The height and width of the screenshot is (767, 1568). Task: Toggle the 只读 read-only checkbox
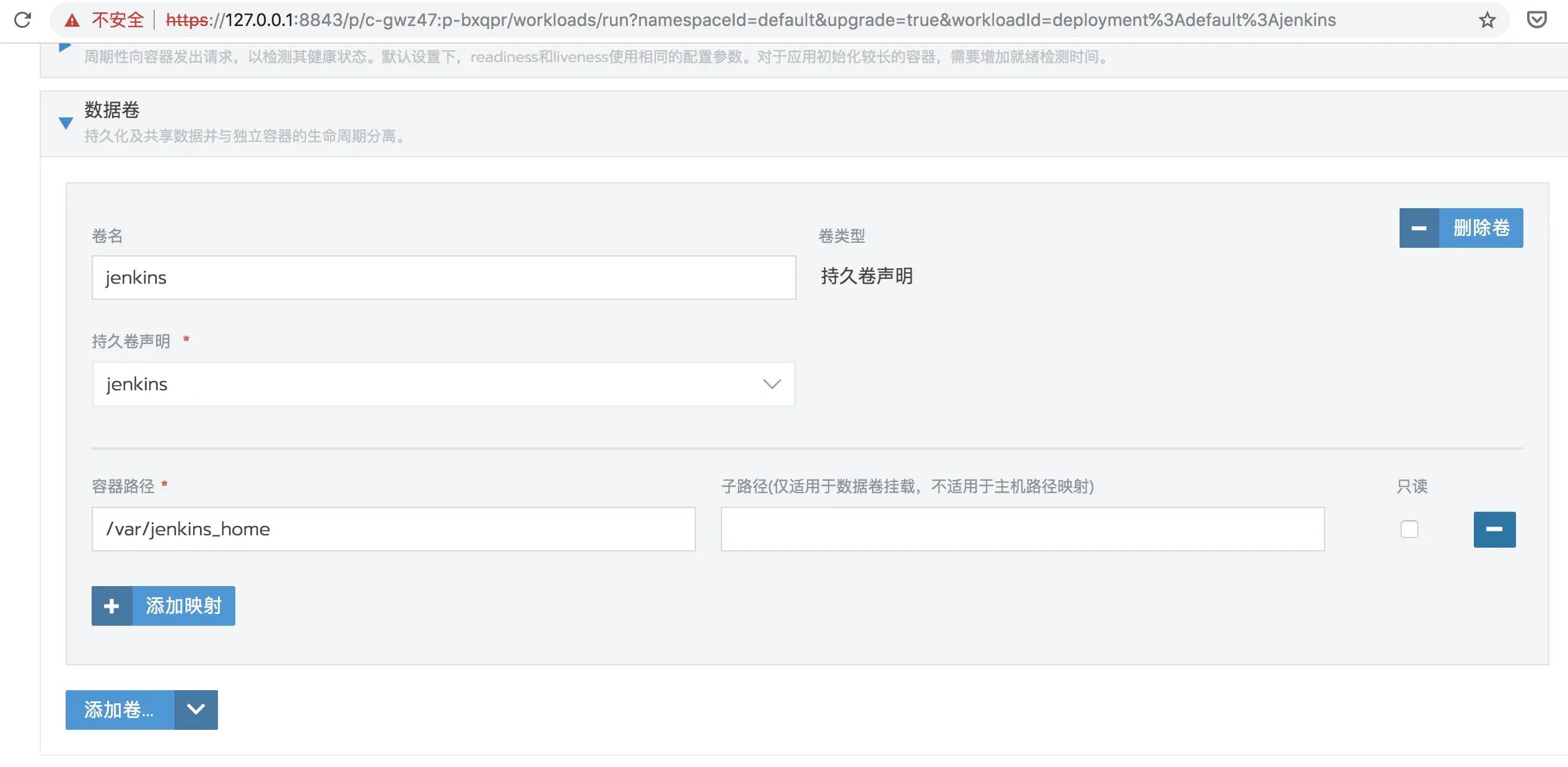pos(1409,529)
